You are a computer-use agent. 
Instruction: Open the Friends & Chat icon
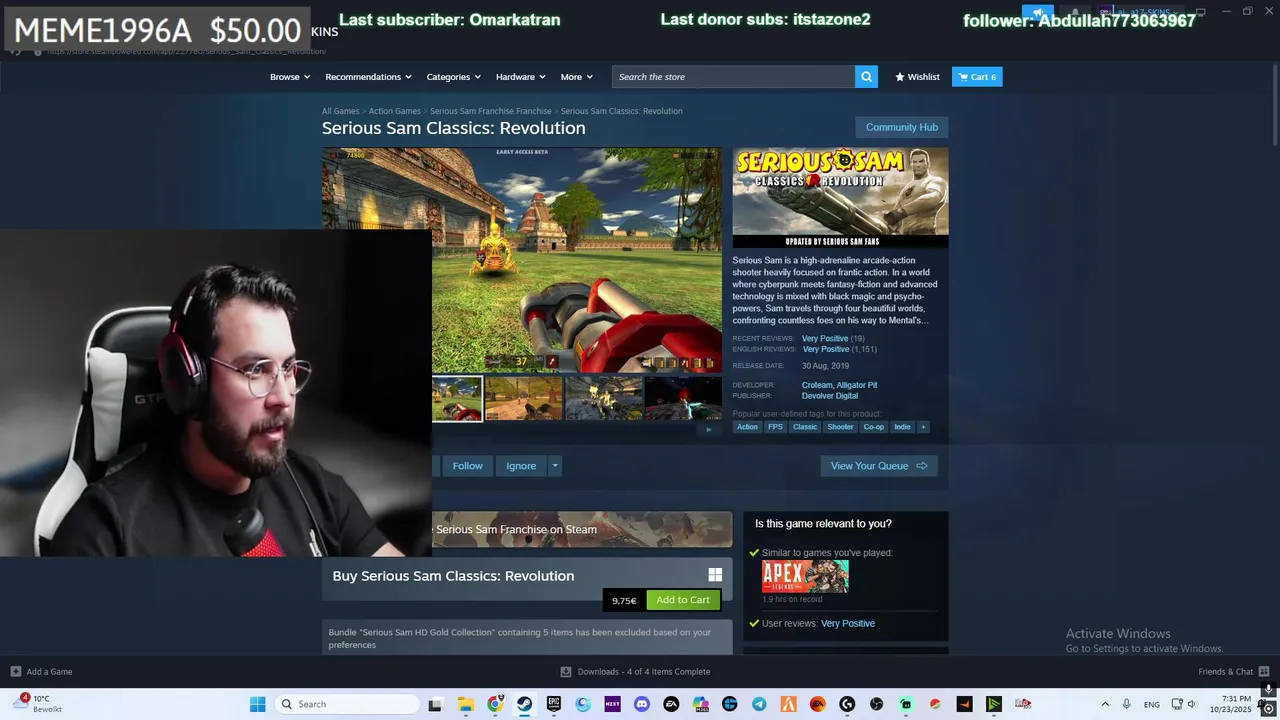(1264, 671)
